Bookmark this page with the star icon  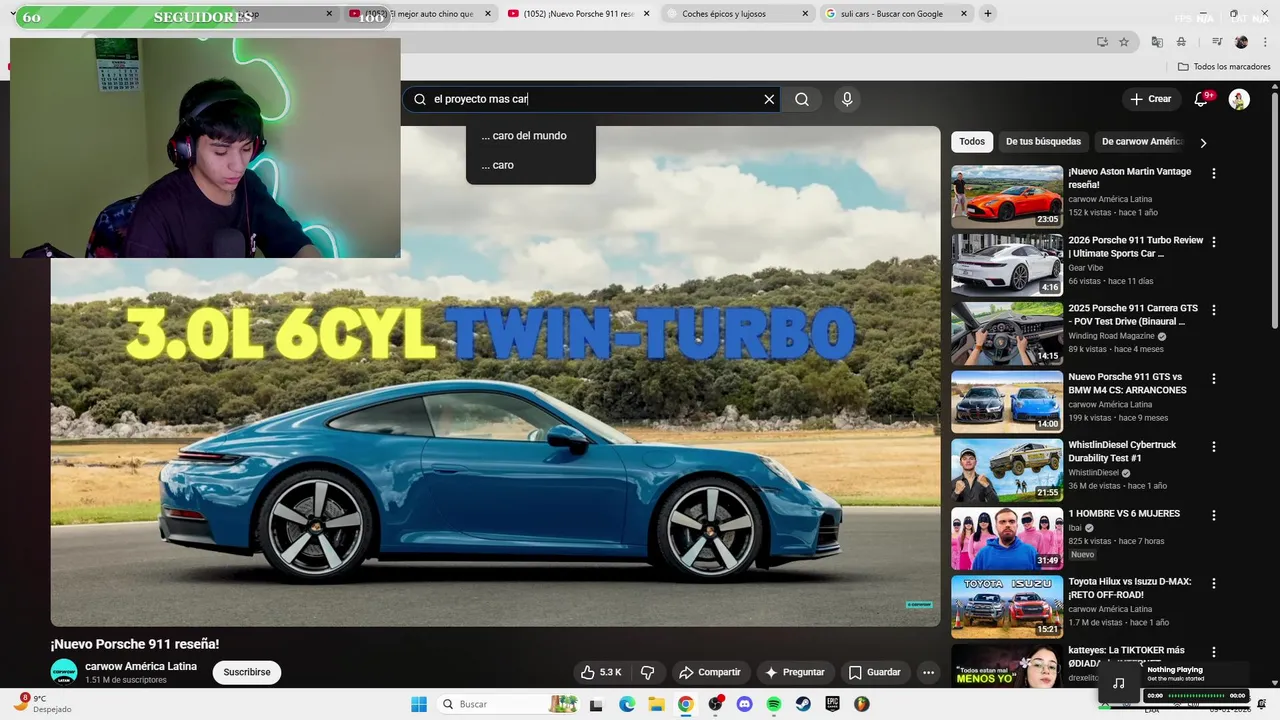click(1124, 42)
